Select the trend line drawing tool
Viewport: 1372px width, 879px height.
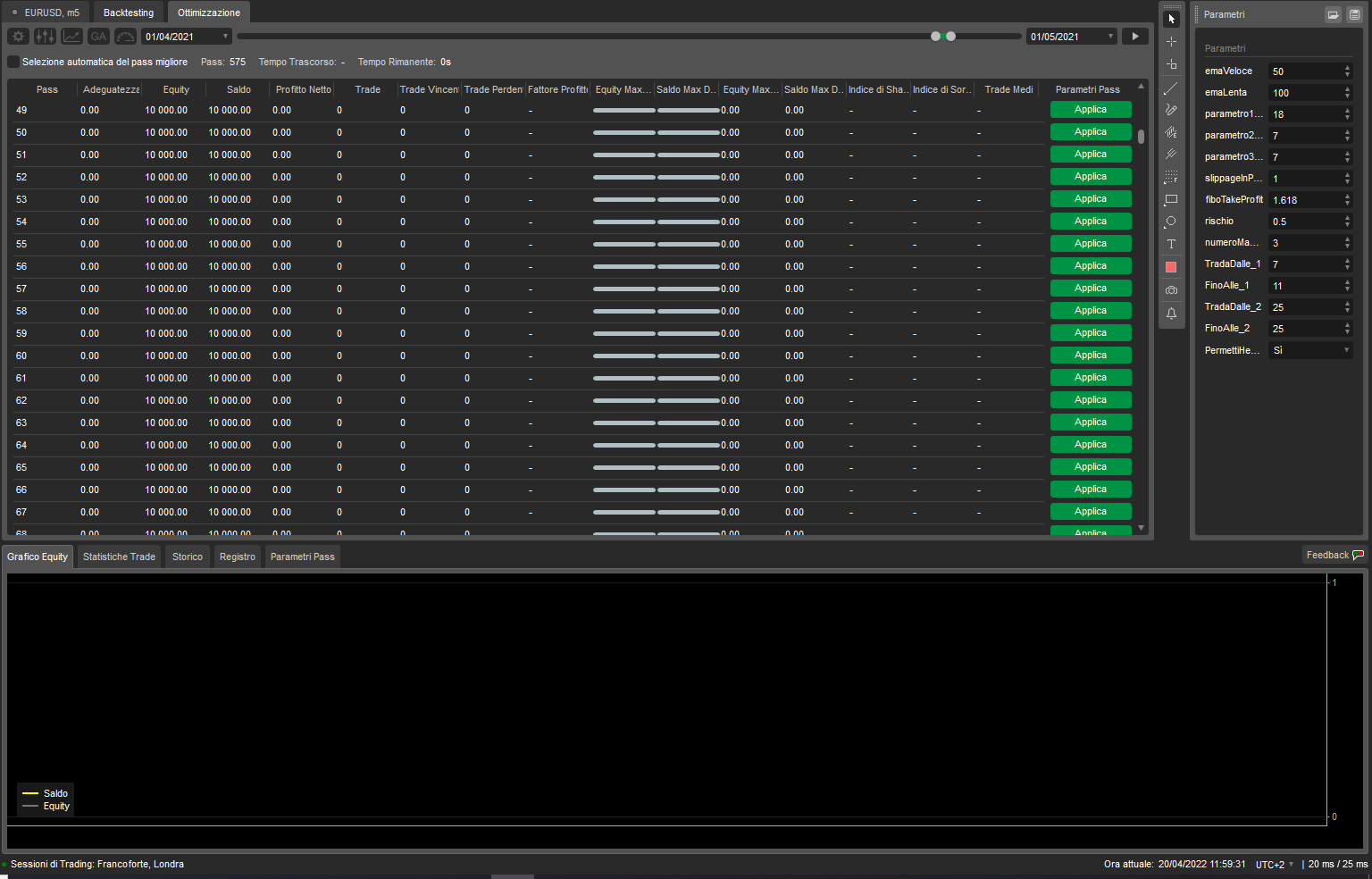(x=1171, y=88)
